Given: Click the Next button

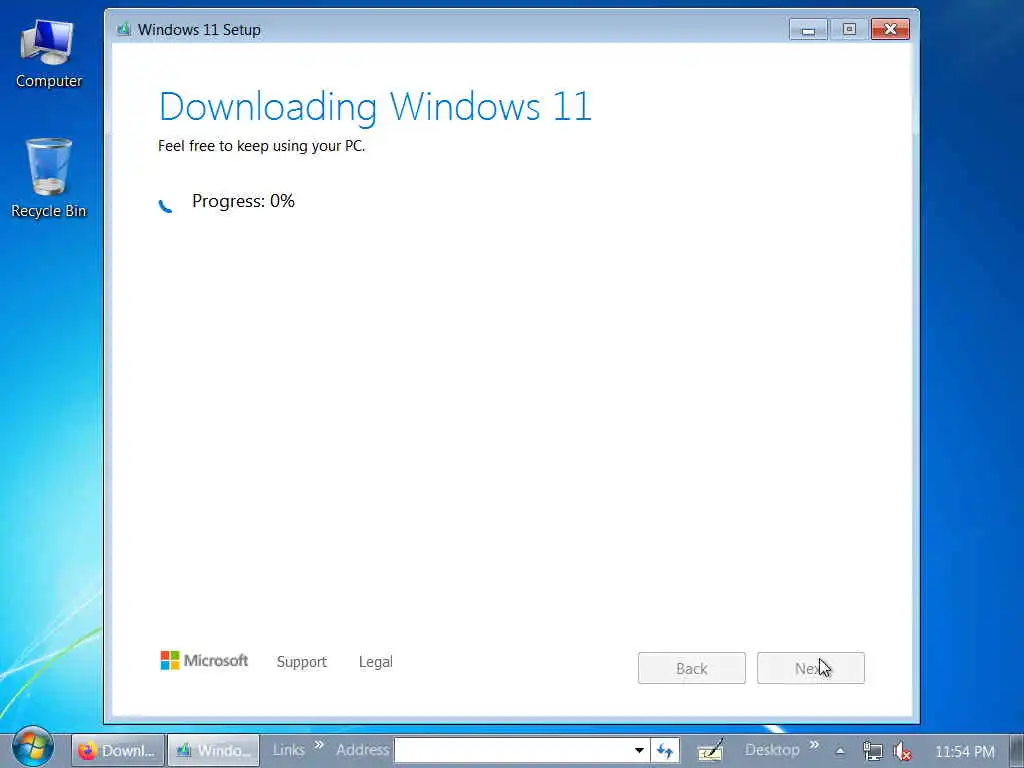Looking at the screenshot, I should [x=810, y=668].
